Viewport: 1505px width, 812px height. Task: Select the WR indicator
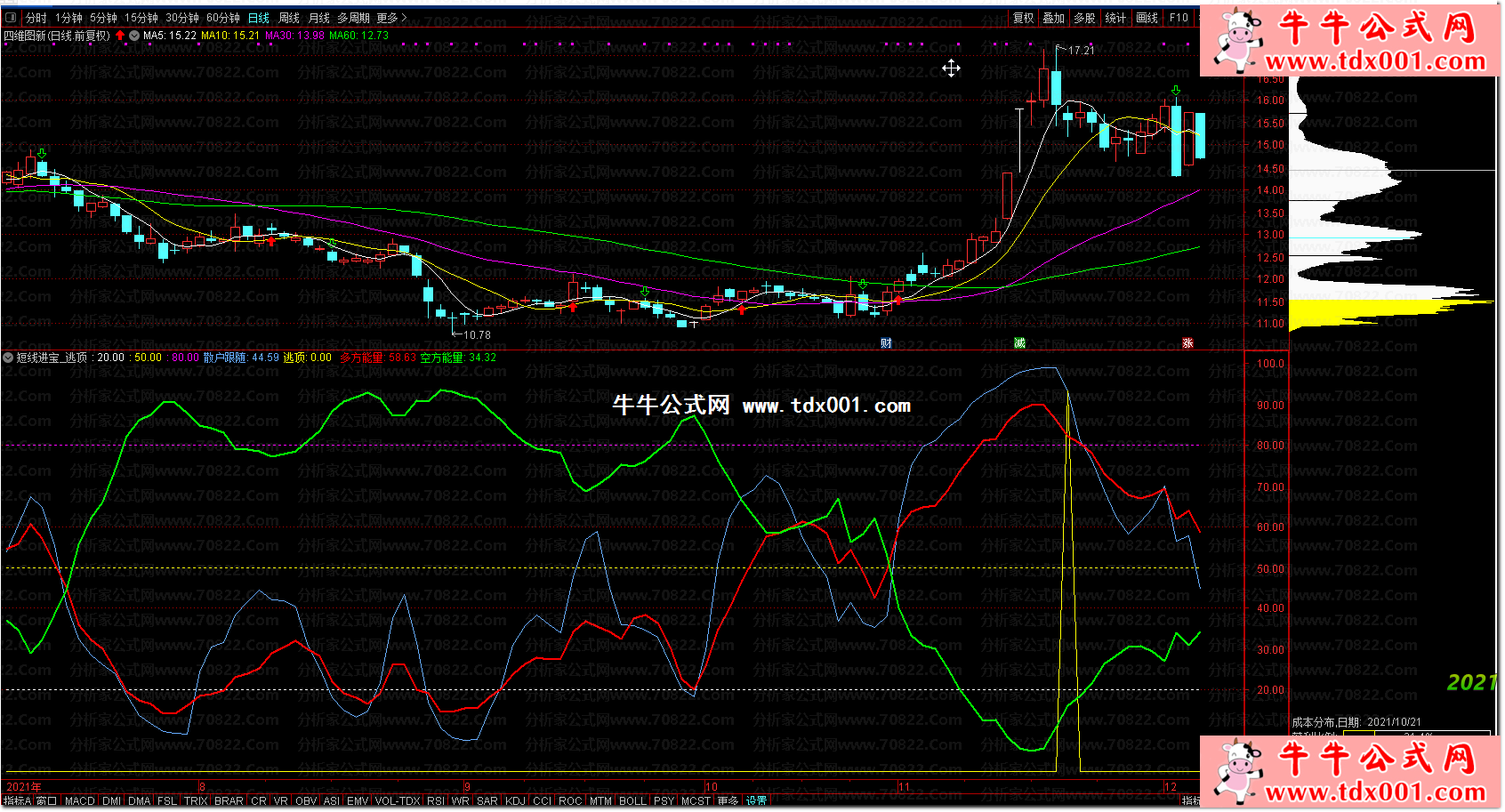coord(460,801)
